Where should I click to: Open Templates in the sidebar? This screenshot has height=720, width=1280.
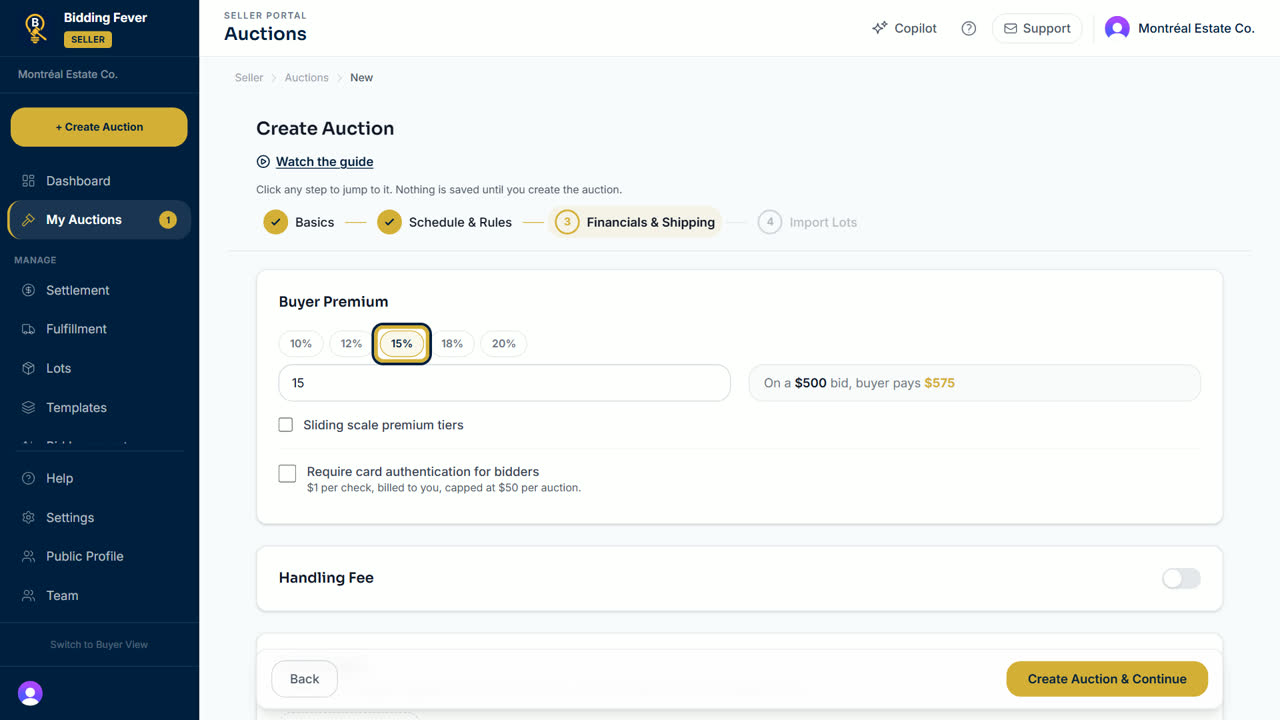point(99,407)
